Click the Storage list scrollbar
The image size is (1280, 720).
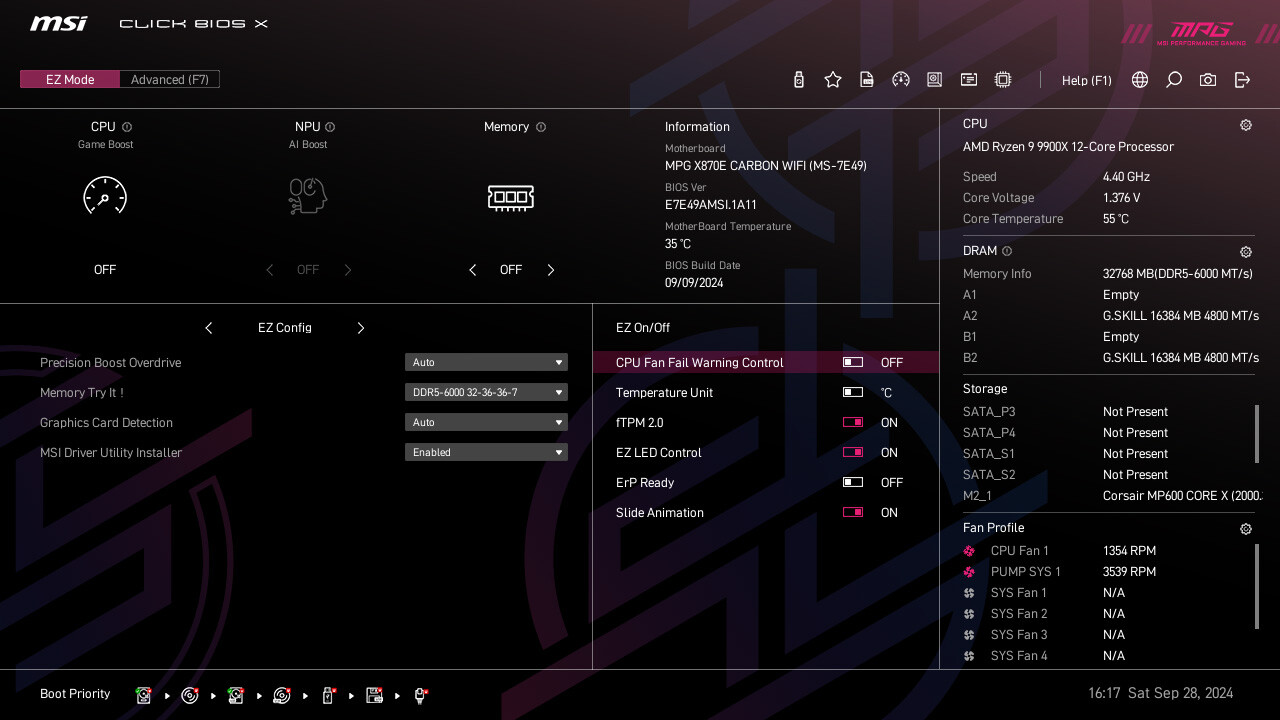(x=1257, y=434)
